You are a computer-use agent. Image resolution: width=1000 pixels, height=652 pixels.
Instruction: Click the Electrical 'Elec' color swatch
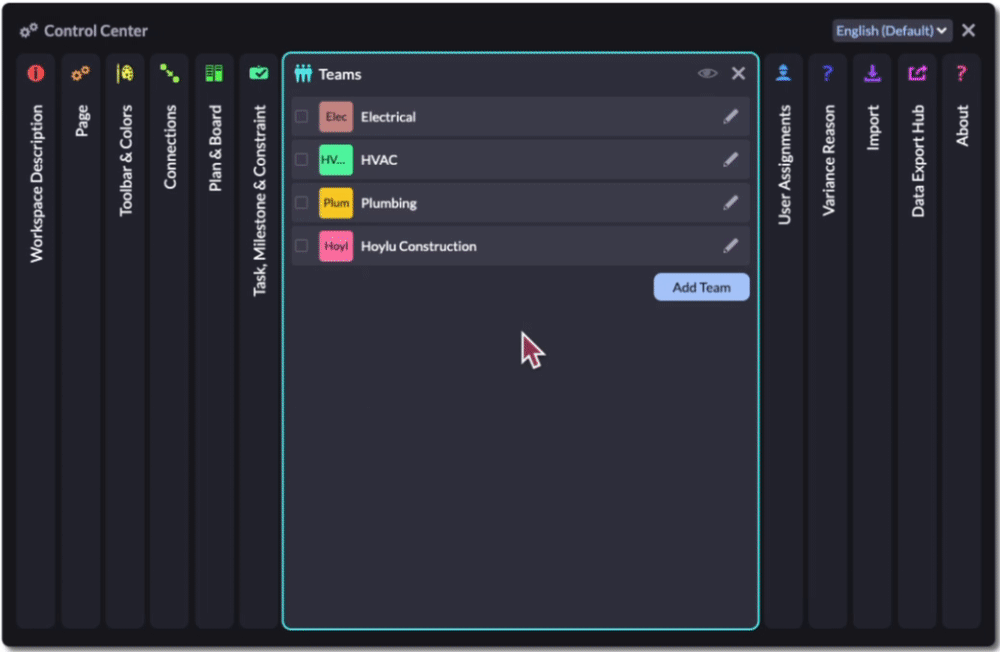point(336,117)
